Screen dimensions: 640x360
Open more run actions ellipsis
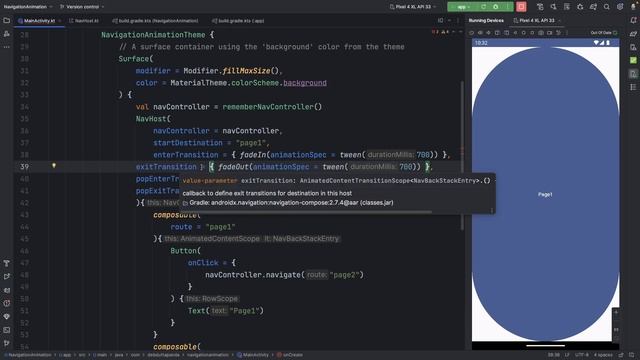[x=508, y=7]
